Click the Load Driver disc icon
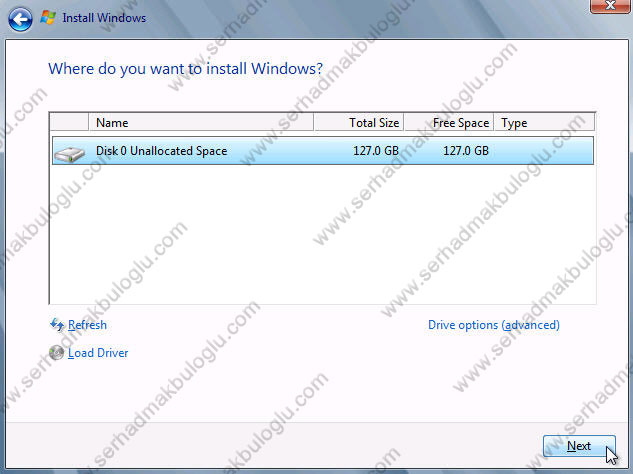 coord(57,352)
